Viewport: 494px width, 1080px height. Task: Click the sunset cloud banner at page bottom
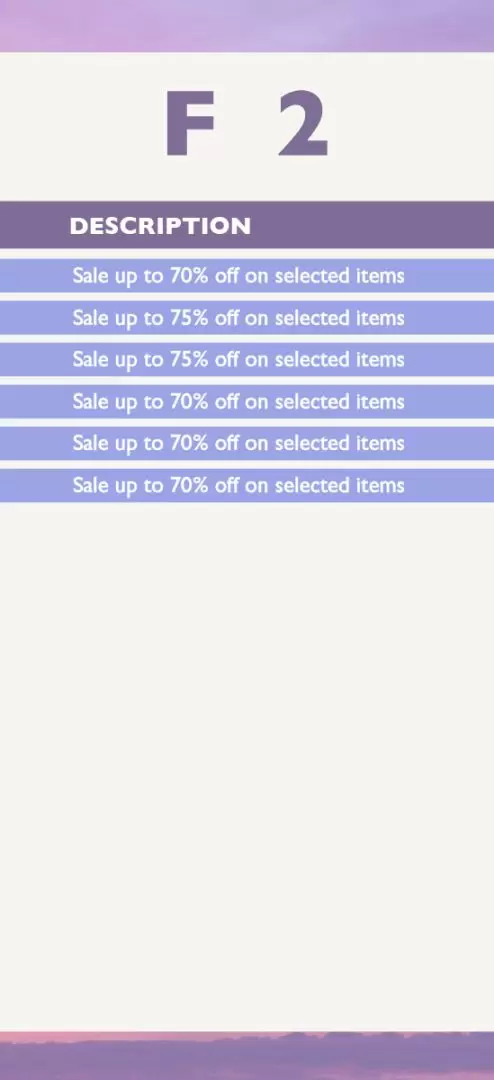247,1056
